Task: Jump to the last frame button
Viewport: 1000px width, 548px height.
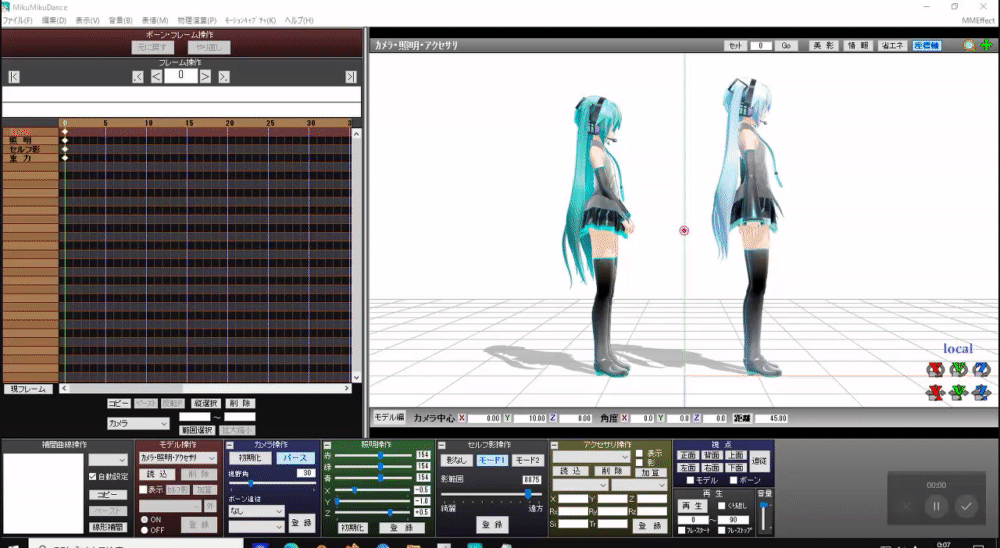Action: [x=351, y=77]
